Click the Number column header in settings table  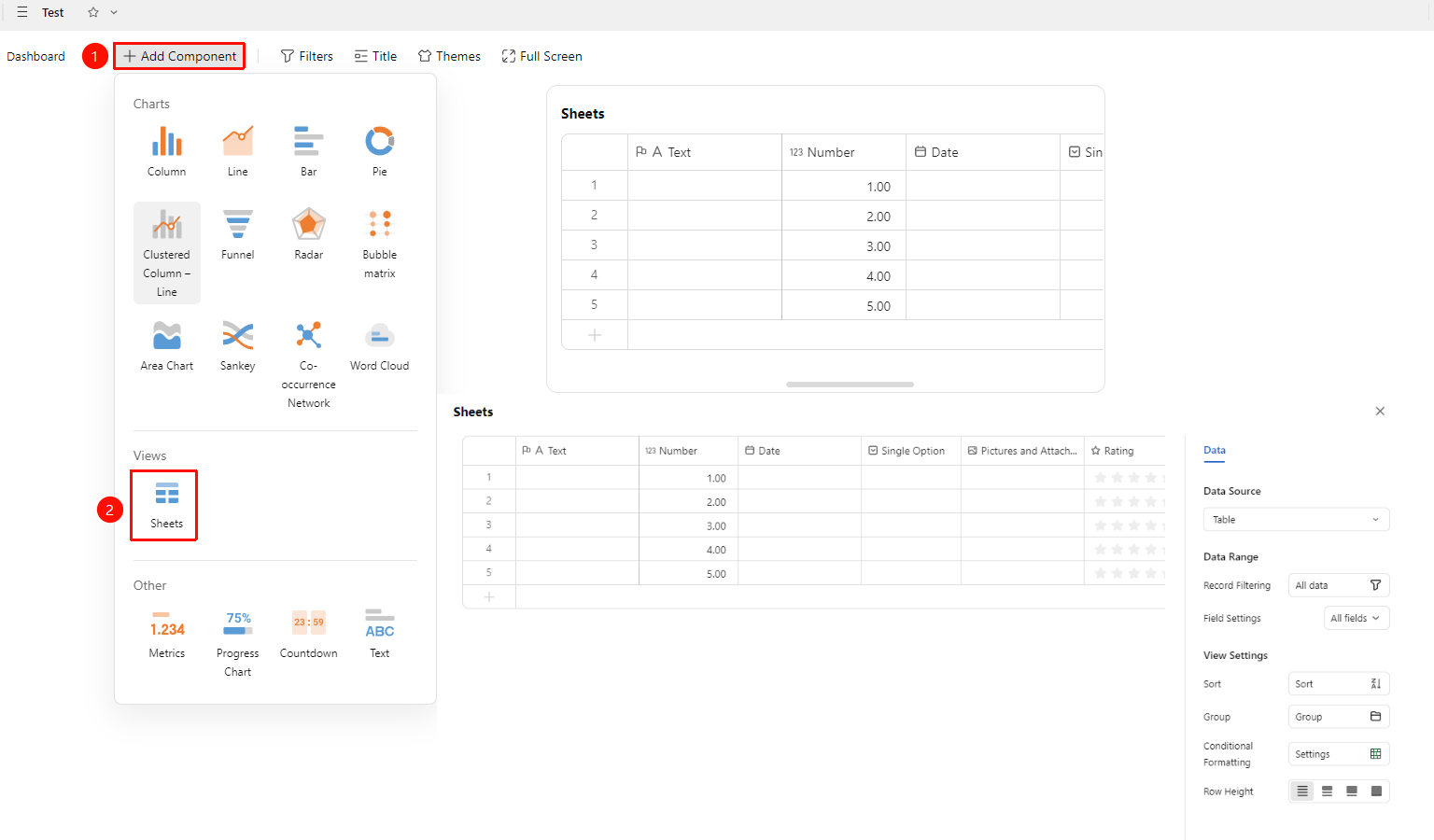(688, 451)
